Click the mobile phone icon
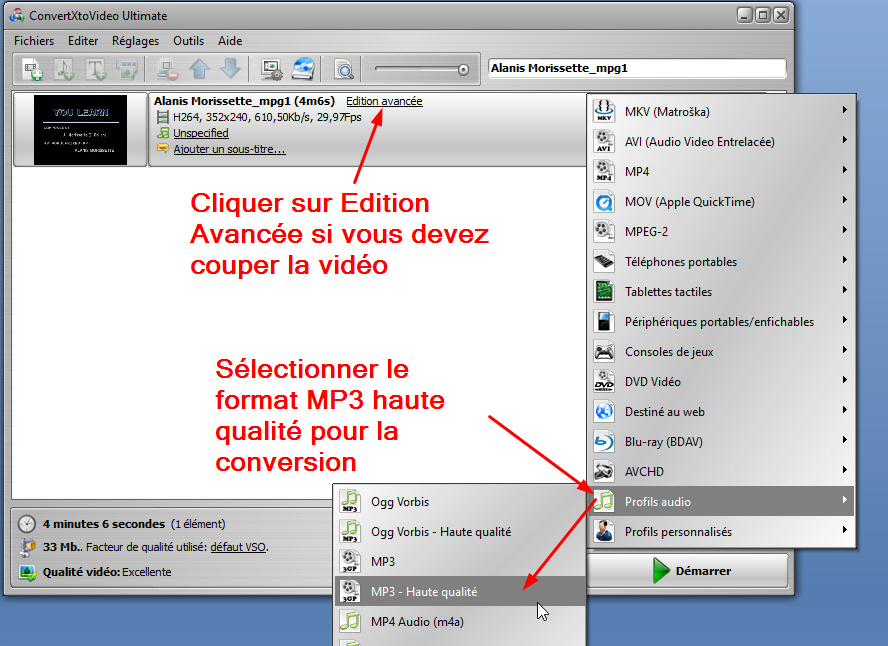This screenshot has width=888, height=646. point(604,261)
